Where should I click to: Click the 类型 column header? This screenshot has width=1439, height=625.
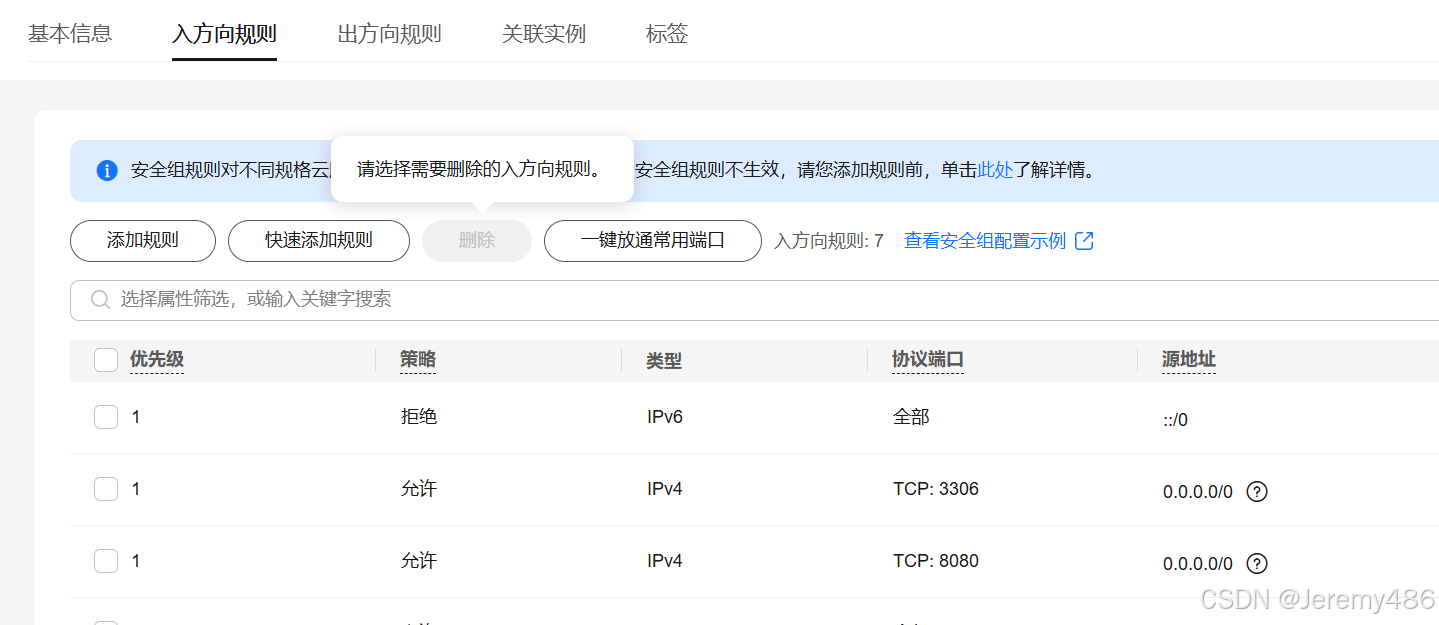(x=664, y=361)
